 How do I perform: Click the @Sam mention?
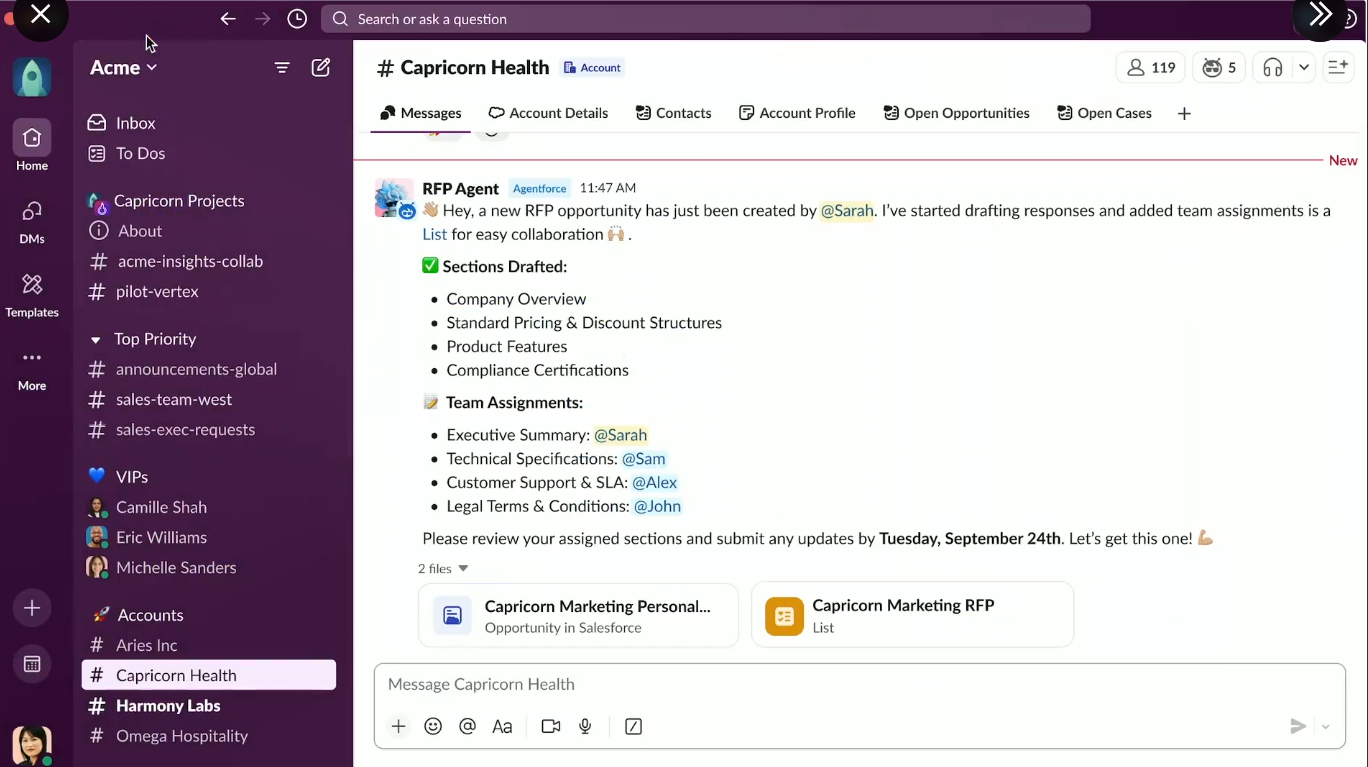pyautogui.click(x=643, y=459)
